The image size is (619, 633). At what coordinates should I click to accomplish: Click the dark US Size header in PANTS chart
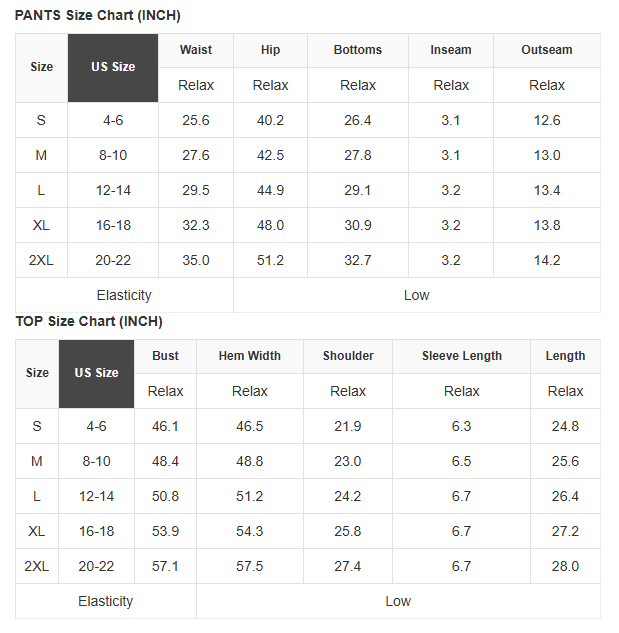click(x=113, y=68)
